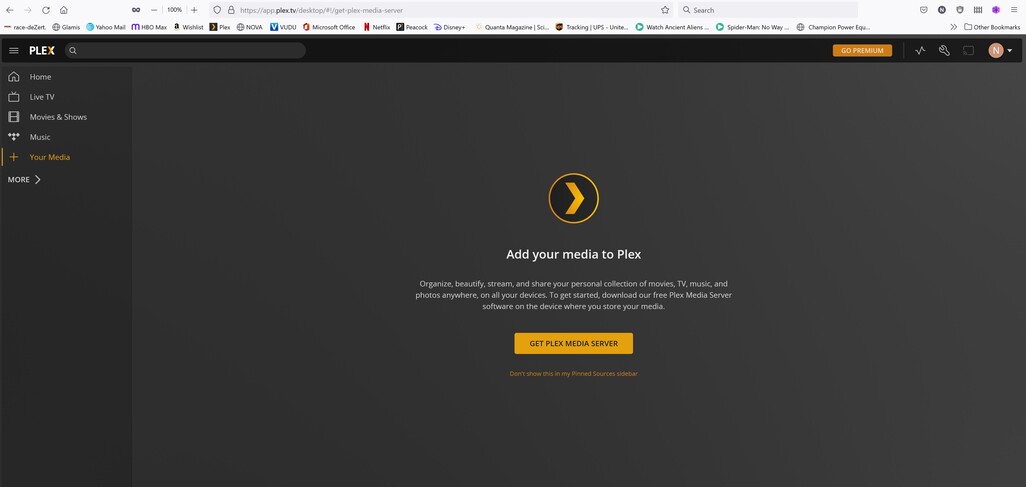Open the Library bookshelf icon
This screenshot has width=1026, height=487.
click(x=978, y=10)
